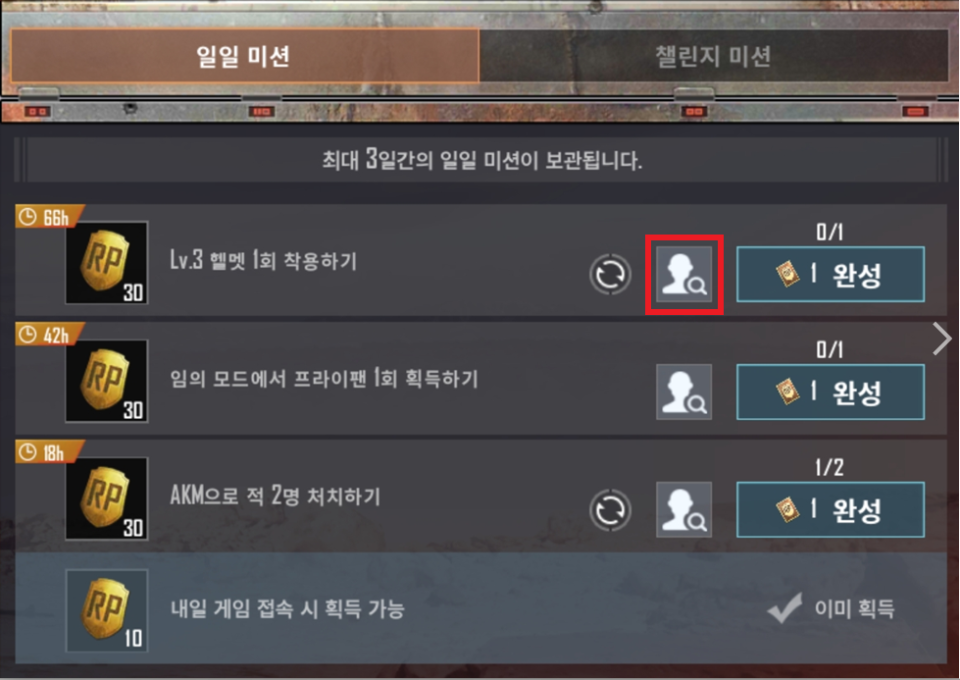Viewport: 960px width, 680px height.
Task: Tap the 최대 3일간 보관 notice banner
Action: click(x=482, y=160)
